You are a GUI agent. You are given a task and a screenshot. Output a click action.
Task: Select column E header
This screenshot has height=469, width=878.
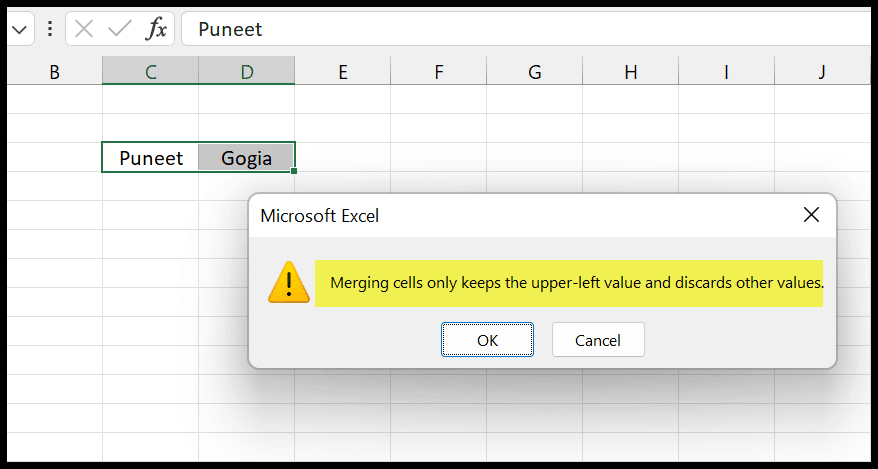(343, 72)
